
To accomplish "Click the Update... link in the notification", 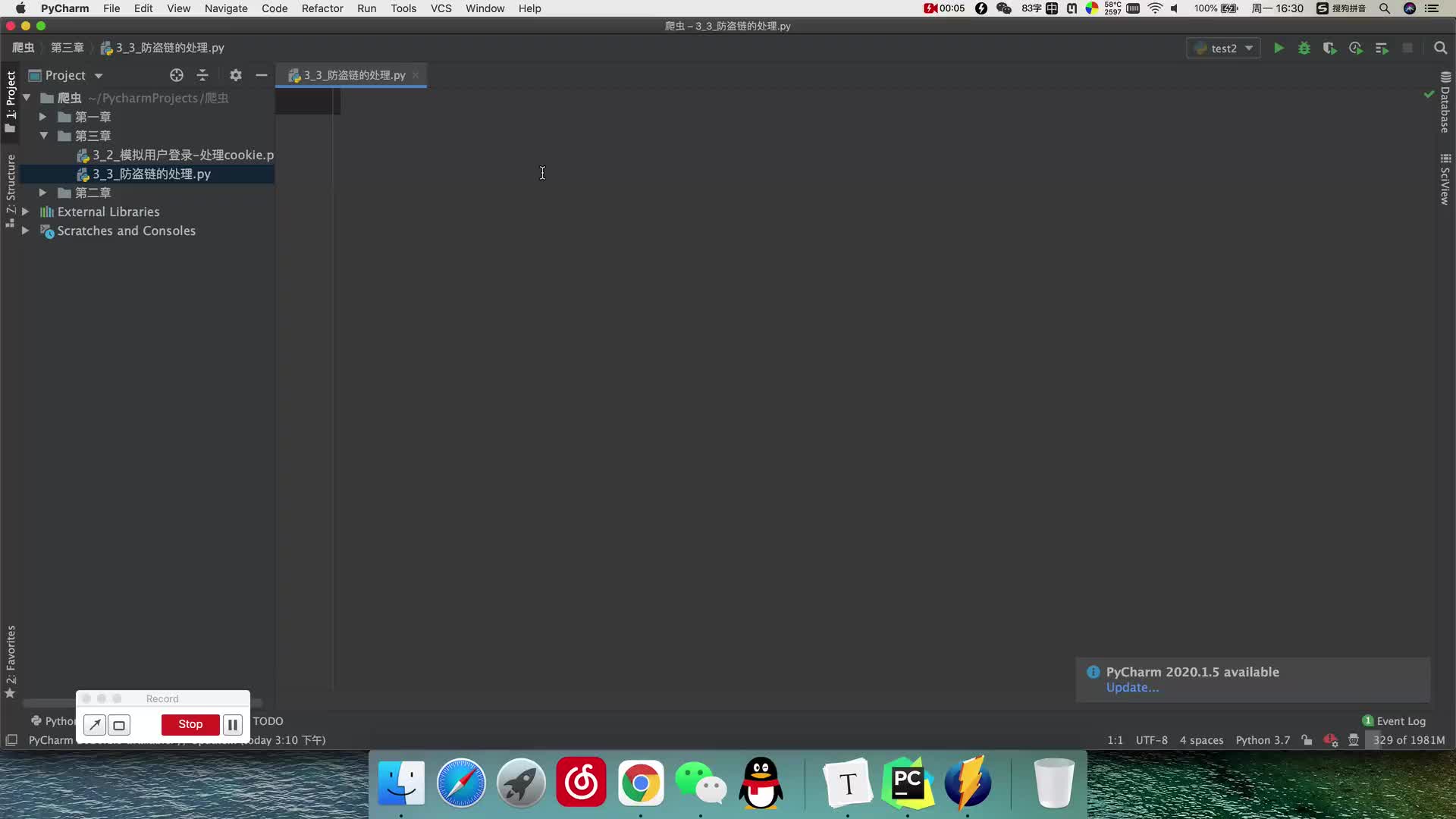I will [x=1132, y=688].
